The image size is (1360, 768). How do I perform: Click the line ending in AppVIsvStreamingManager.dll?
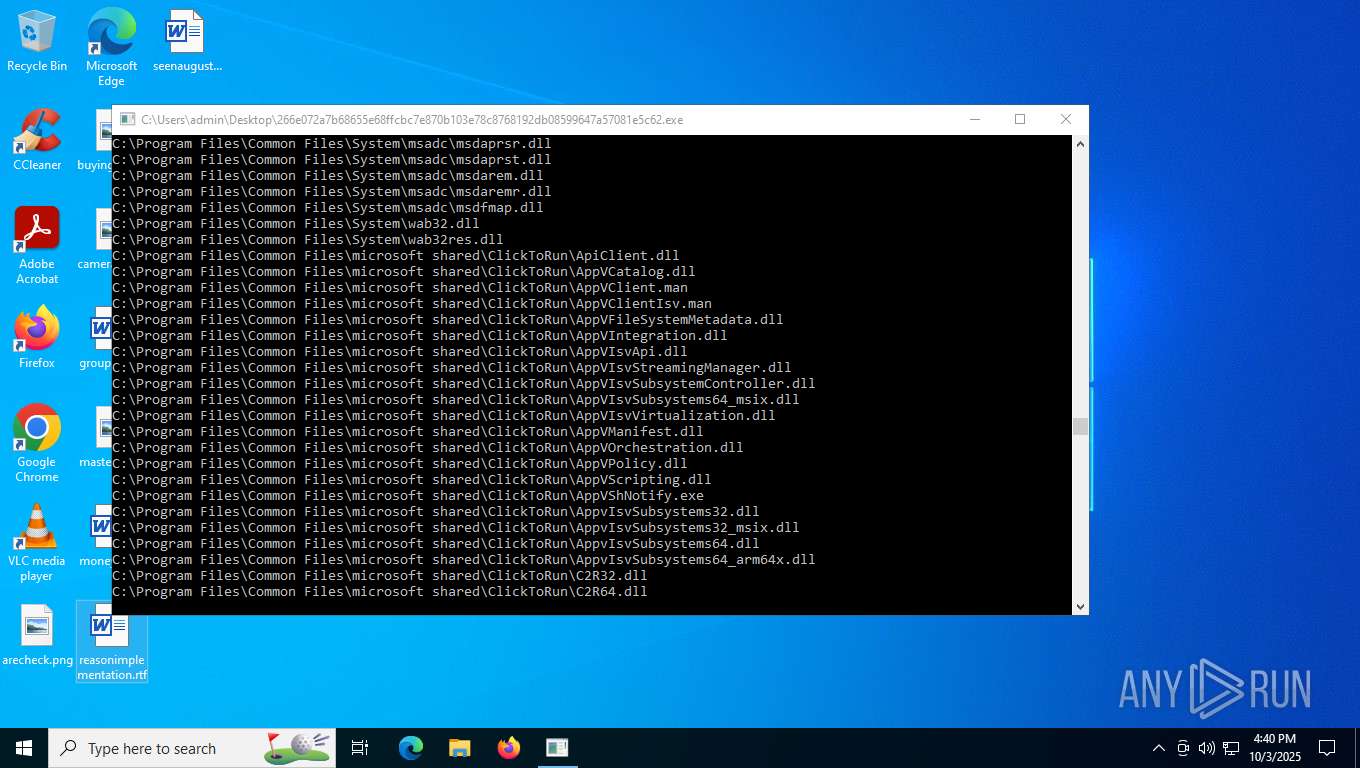point(452,367)
